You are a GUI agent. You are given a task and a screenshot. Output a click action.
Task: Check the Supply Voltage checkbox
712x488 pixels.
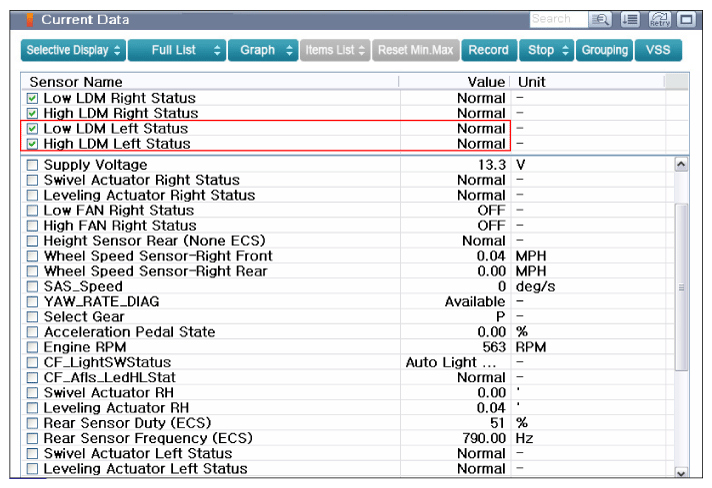tap(32, 165)
